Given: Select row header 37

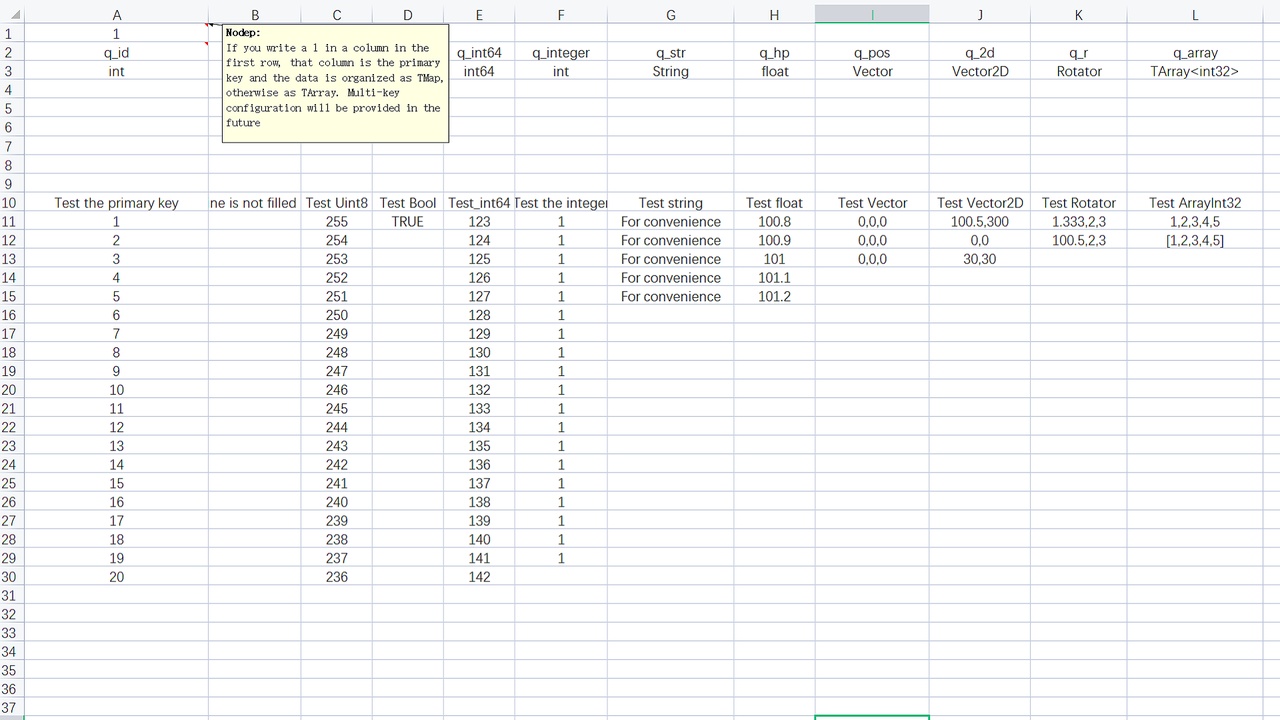Looking at the screenshot, I should (10, 708).
